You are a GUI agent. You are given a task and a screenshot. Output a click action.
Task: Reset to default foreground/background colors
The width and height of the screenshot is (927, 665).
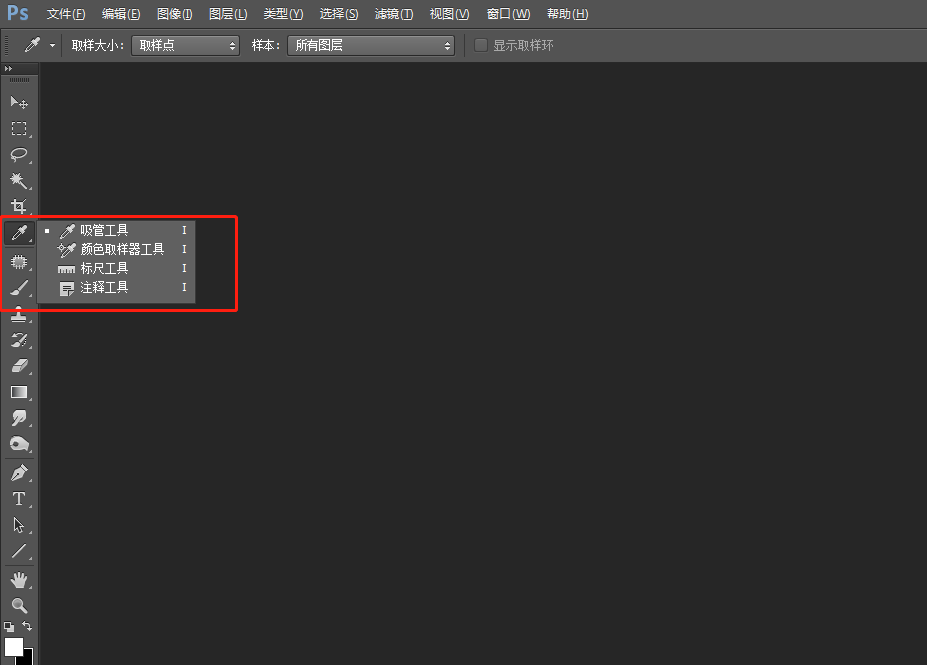9,627
